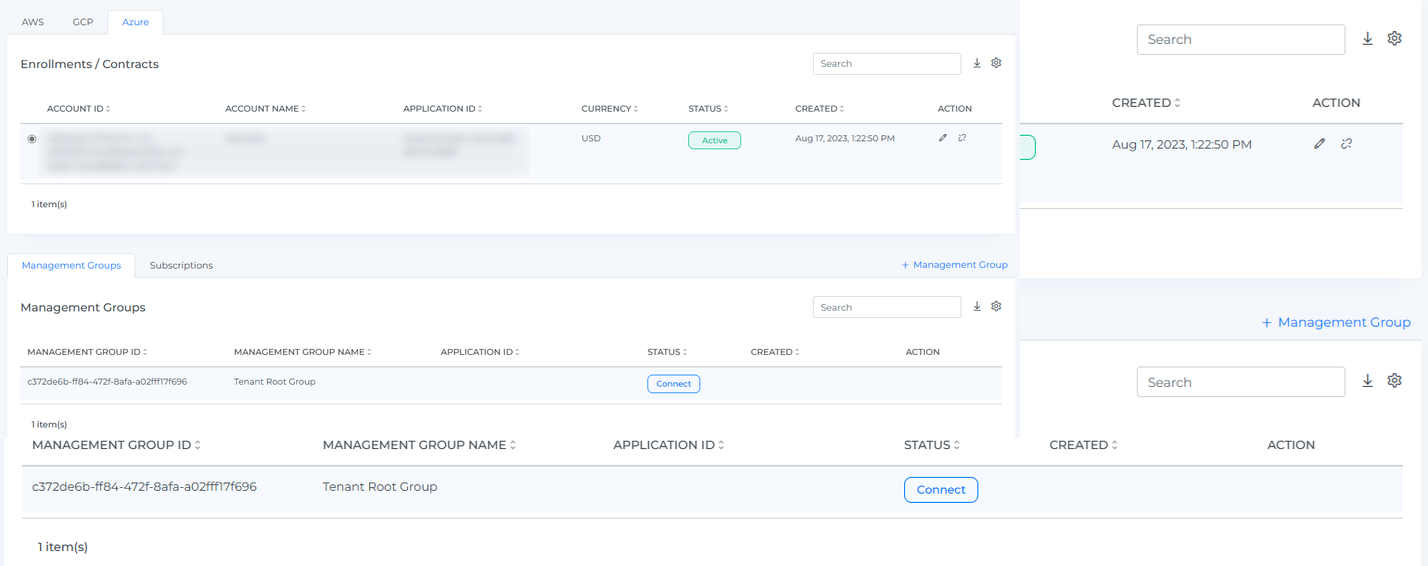Click the download icon beside Enrollments / Contracts search
The image size is (1428, 566).
point(977,63)
